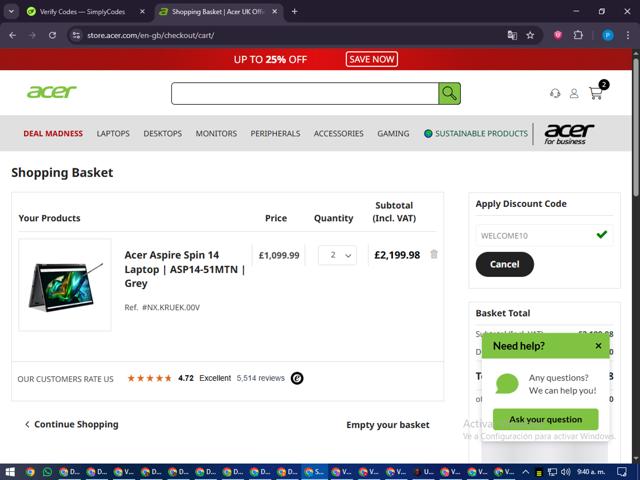Open the shopping cart icon

tap(596, 93)
